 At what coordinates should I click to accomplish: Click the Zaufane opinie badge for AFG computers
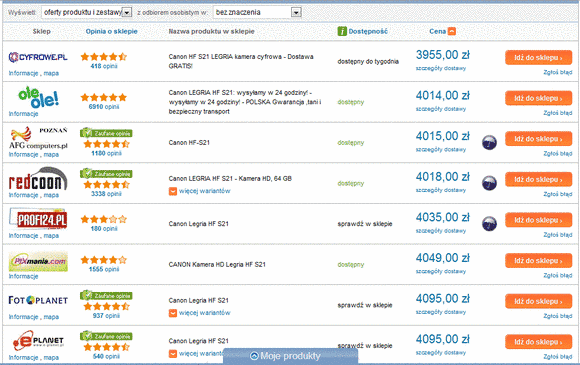(106, 133)
